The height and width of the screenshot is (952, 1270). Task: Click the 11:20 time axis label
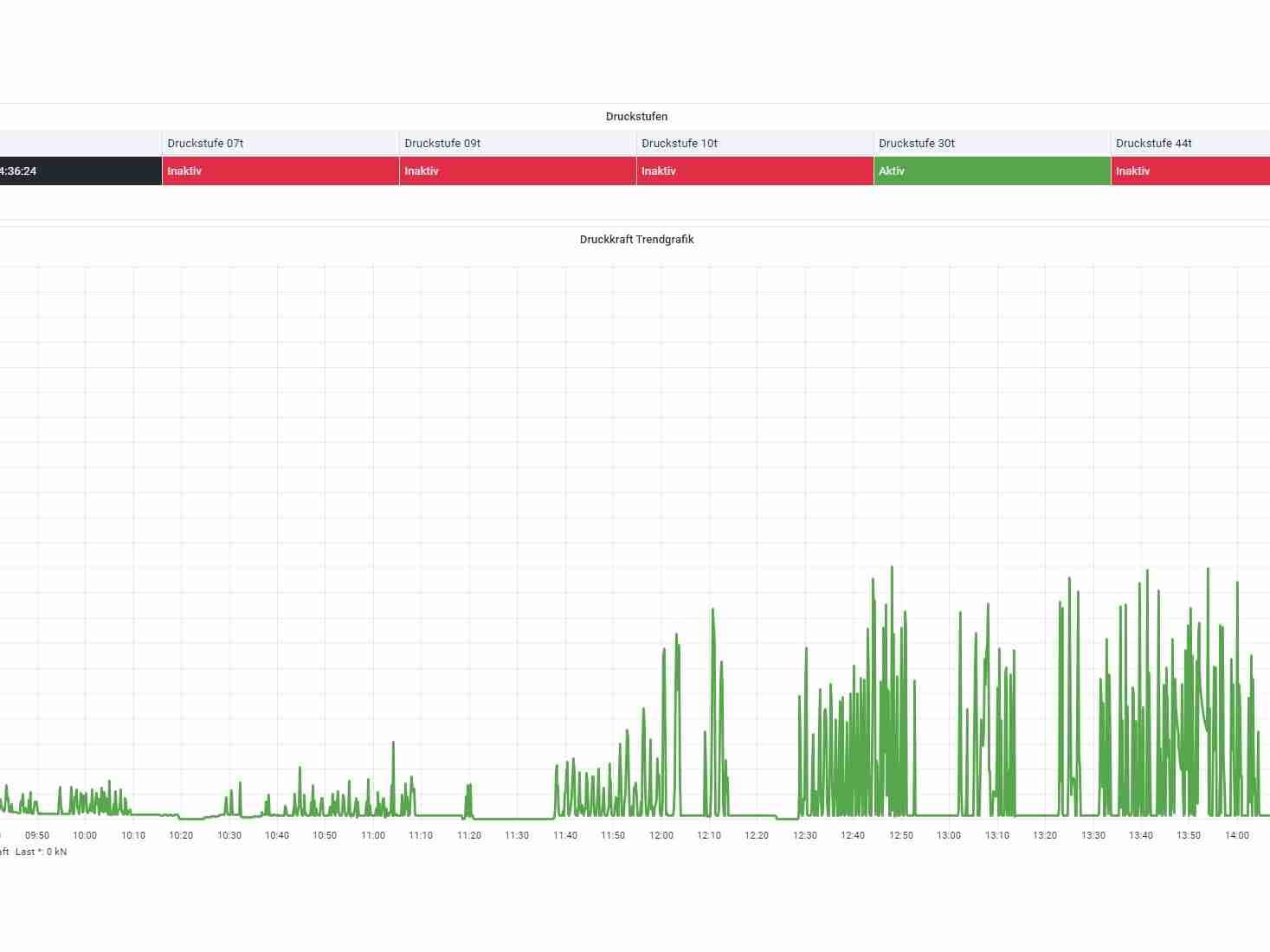(469, 836)
